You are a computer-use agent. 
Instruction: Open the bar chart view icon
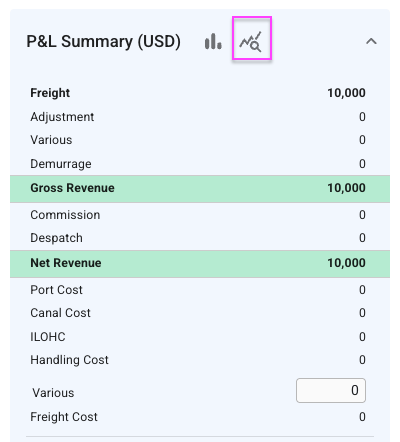[x=213, y=41]
